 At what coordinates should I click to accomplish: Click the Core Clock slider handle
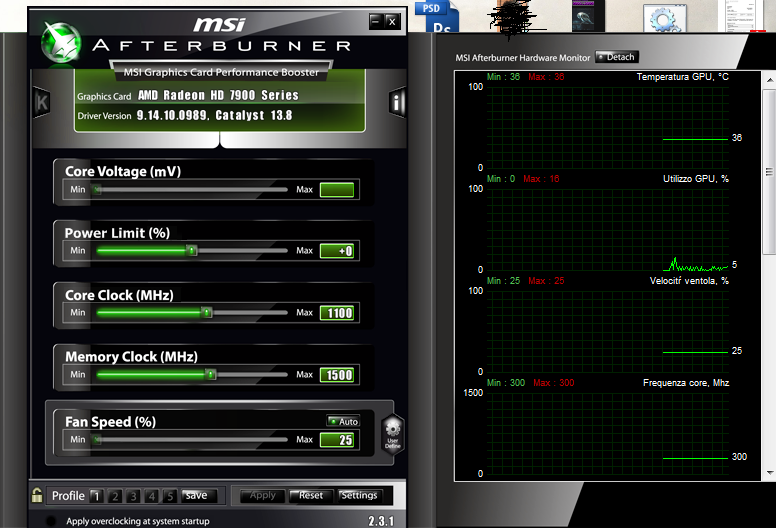click(x=207, y=312)
